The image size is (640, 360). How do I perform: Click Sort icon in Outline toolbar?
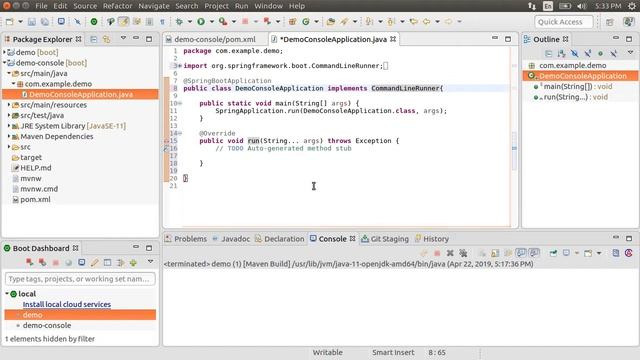(562, 53)
